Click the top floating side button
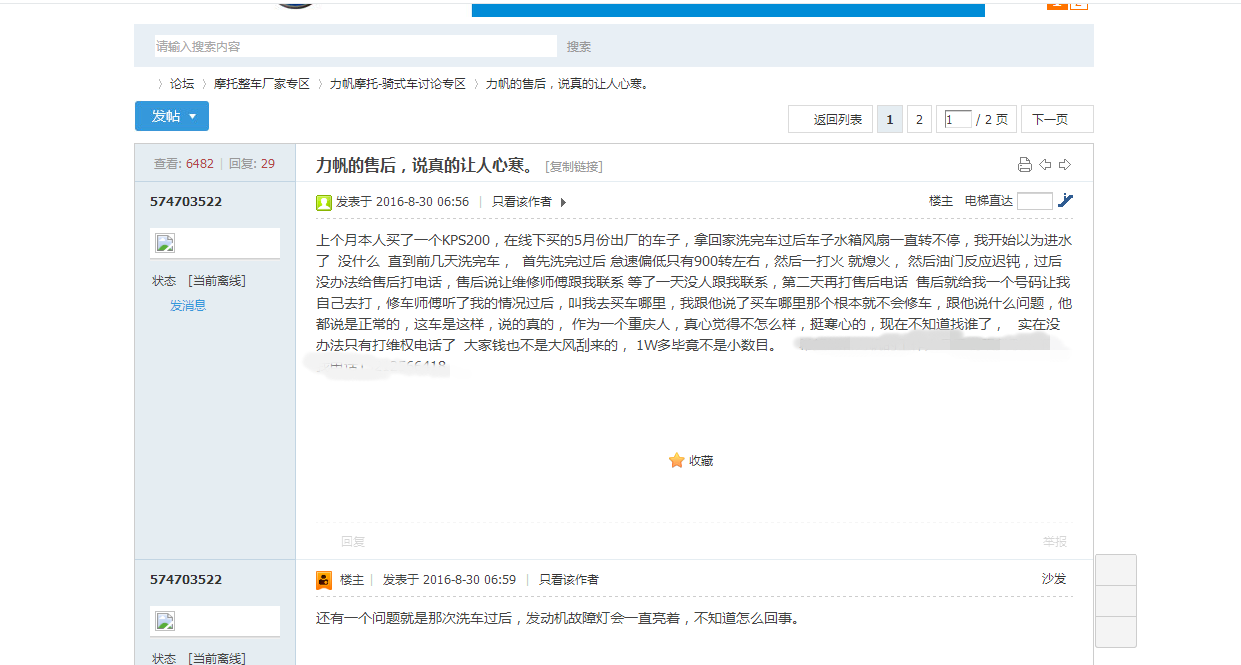This screenshot has height=665, width=1241. 1116,570
